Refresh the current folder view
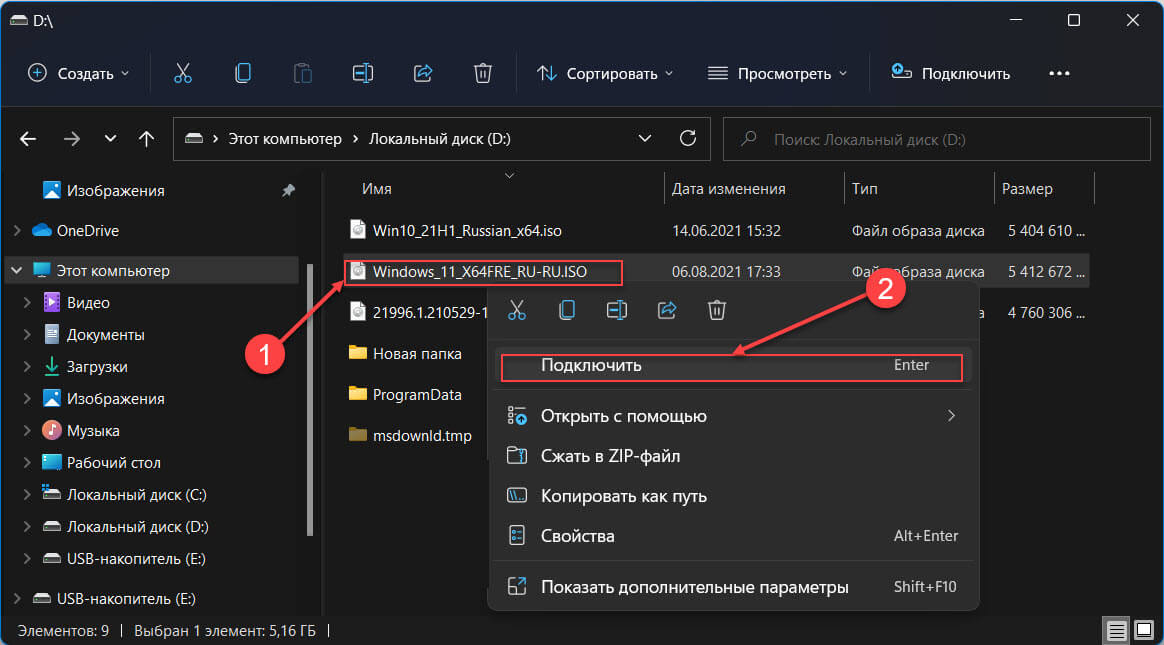Viewport: 1164px width, 645px height. click(688, 138)
